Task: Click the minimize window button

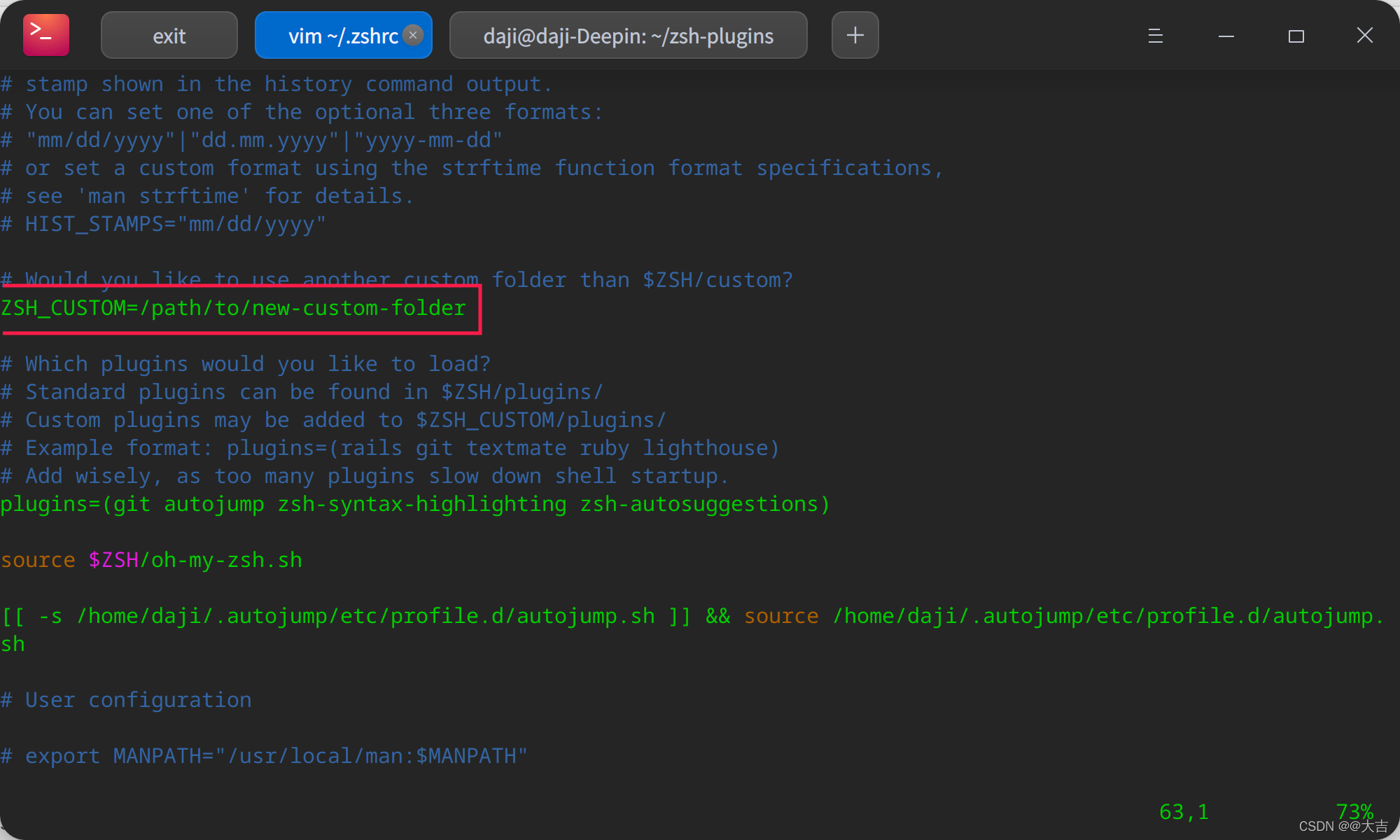Action: (1225, 36)
